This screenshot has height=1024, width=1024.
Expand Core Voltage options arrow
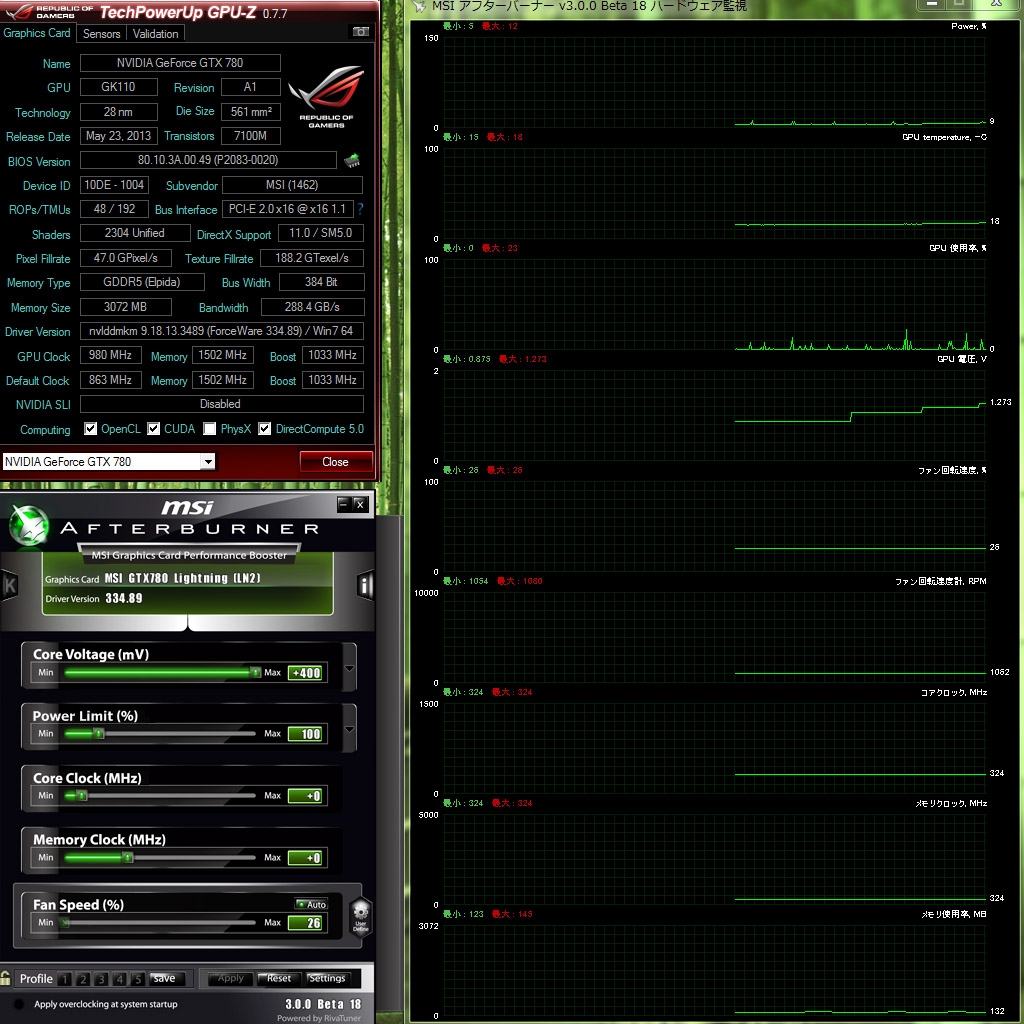pos(349,668)
